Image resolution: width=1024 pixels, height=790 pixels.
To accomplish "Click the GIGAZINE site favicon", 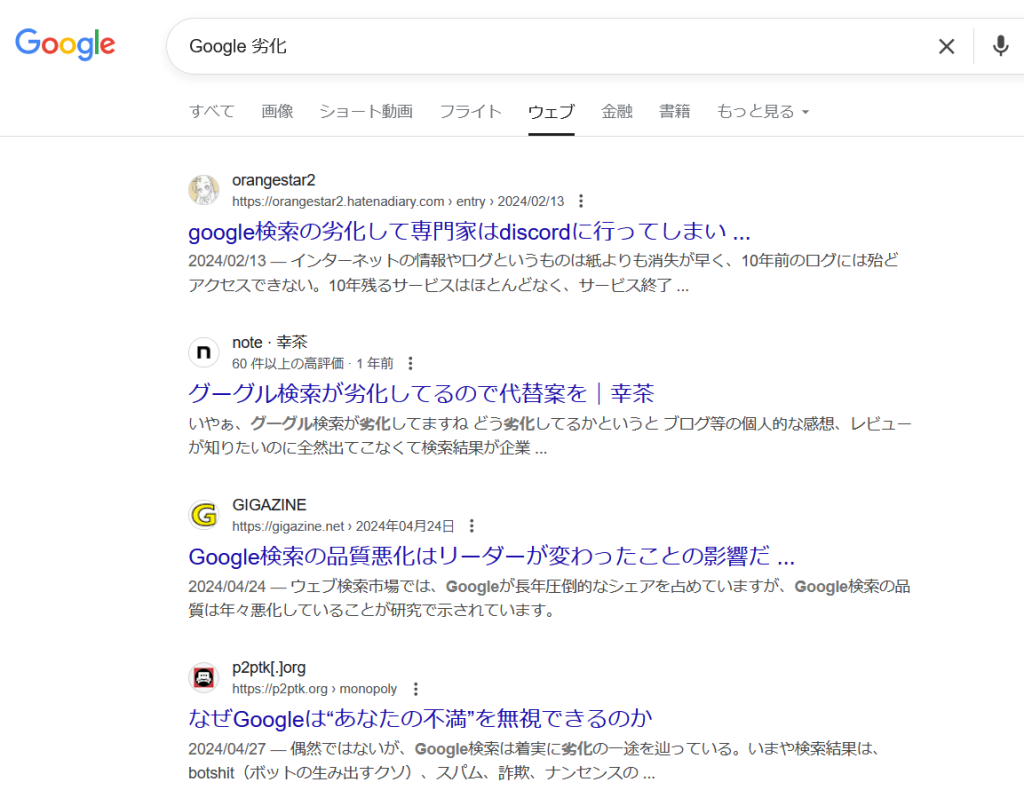I will 204,515.
